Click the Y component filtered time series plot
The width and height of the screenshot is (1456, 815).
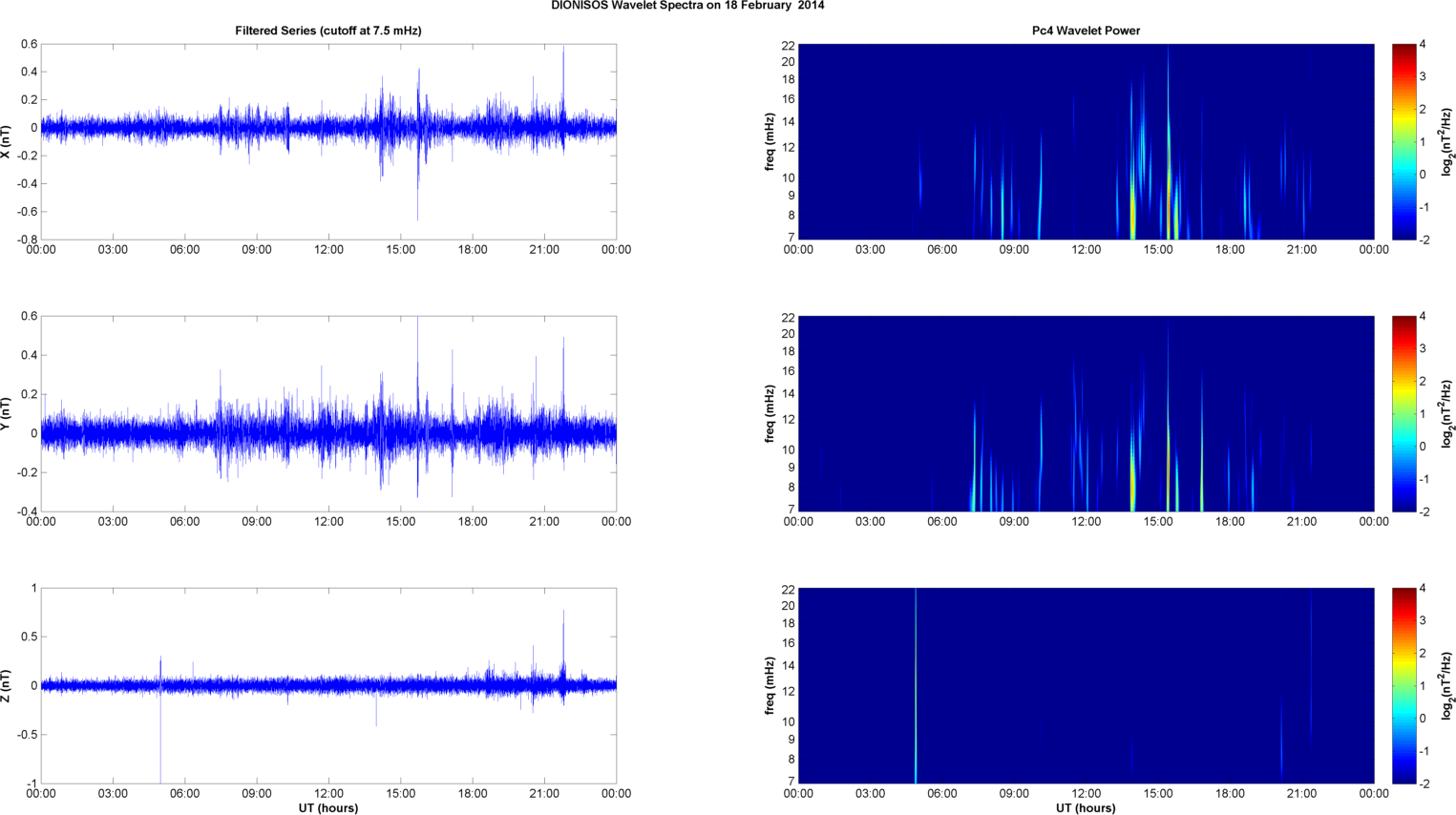pos(328,413)
